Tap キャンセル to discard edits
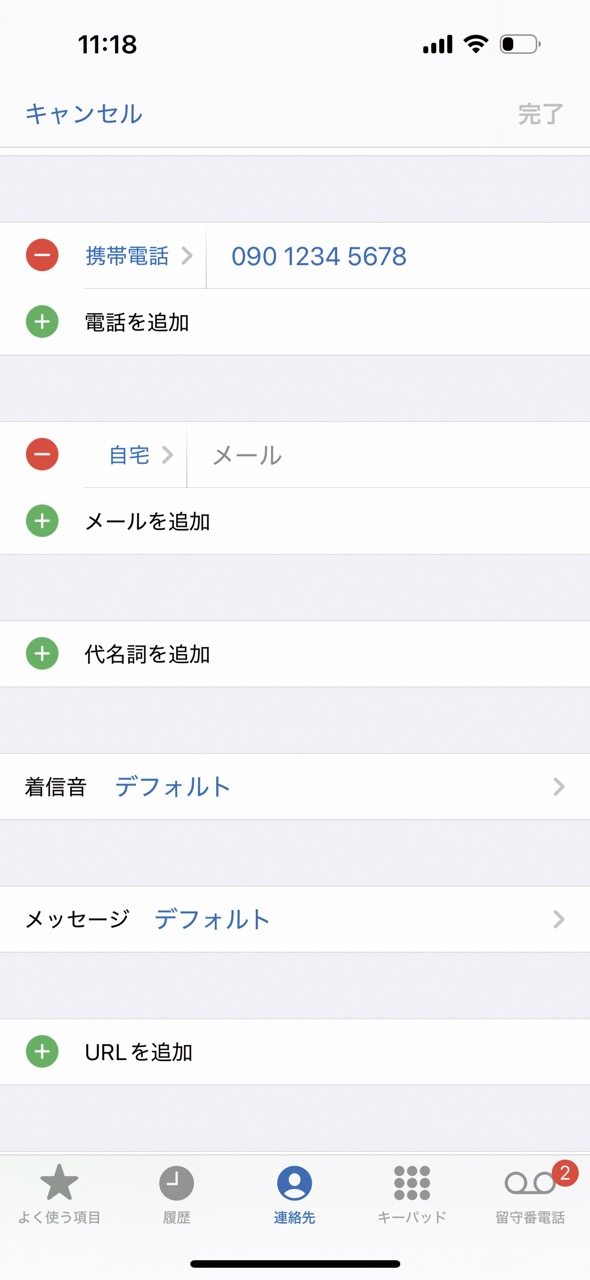Image resolution: width=590 pixels, height=1280 pixels. tap(83, 114)
